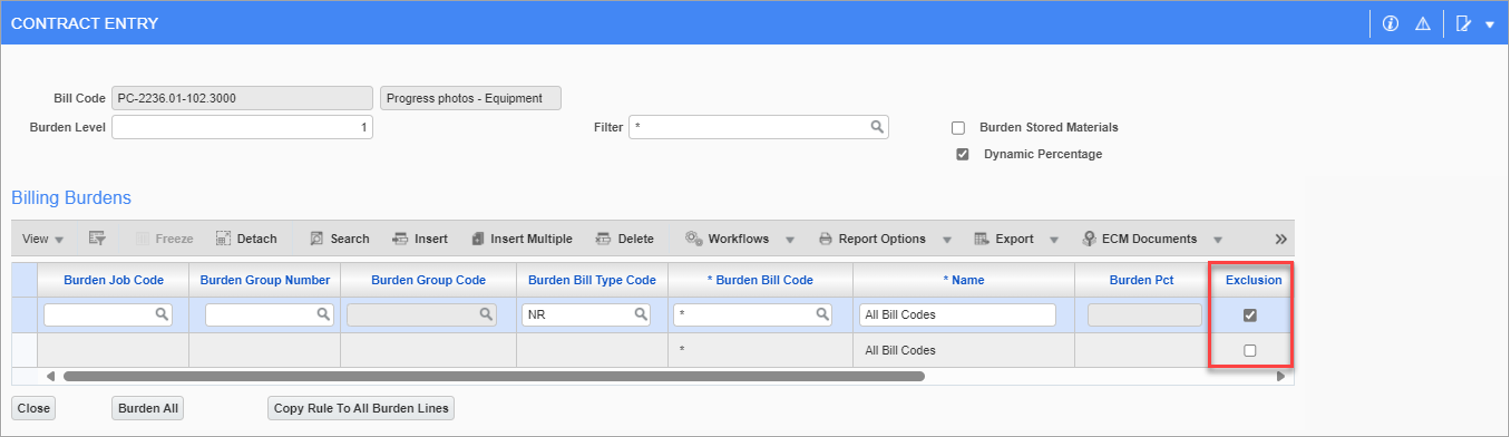Screen dimensions: 1509x437
Task: Click the Insert Multiple toolbar icon
Action: tap(477, 239)
